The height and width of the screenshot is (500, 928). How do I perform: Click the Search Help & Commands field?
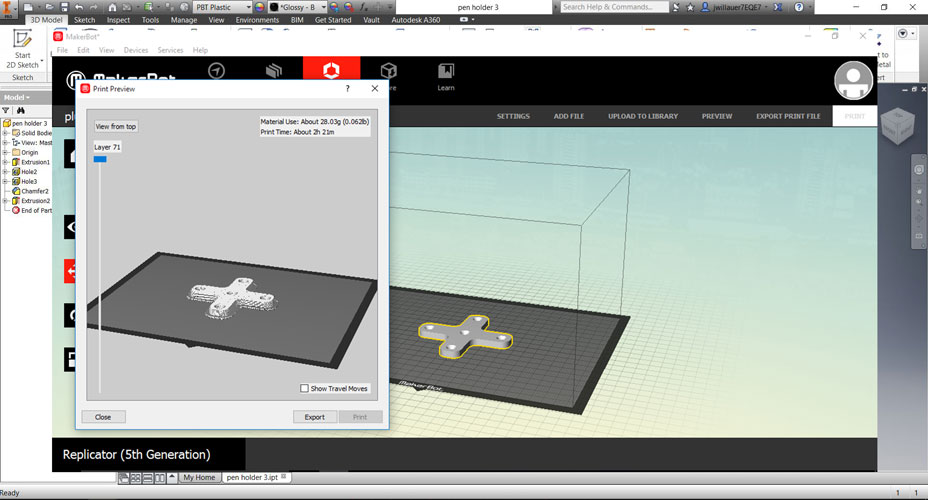click(x=614, y=7)
